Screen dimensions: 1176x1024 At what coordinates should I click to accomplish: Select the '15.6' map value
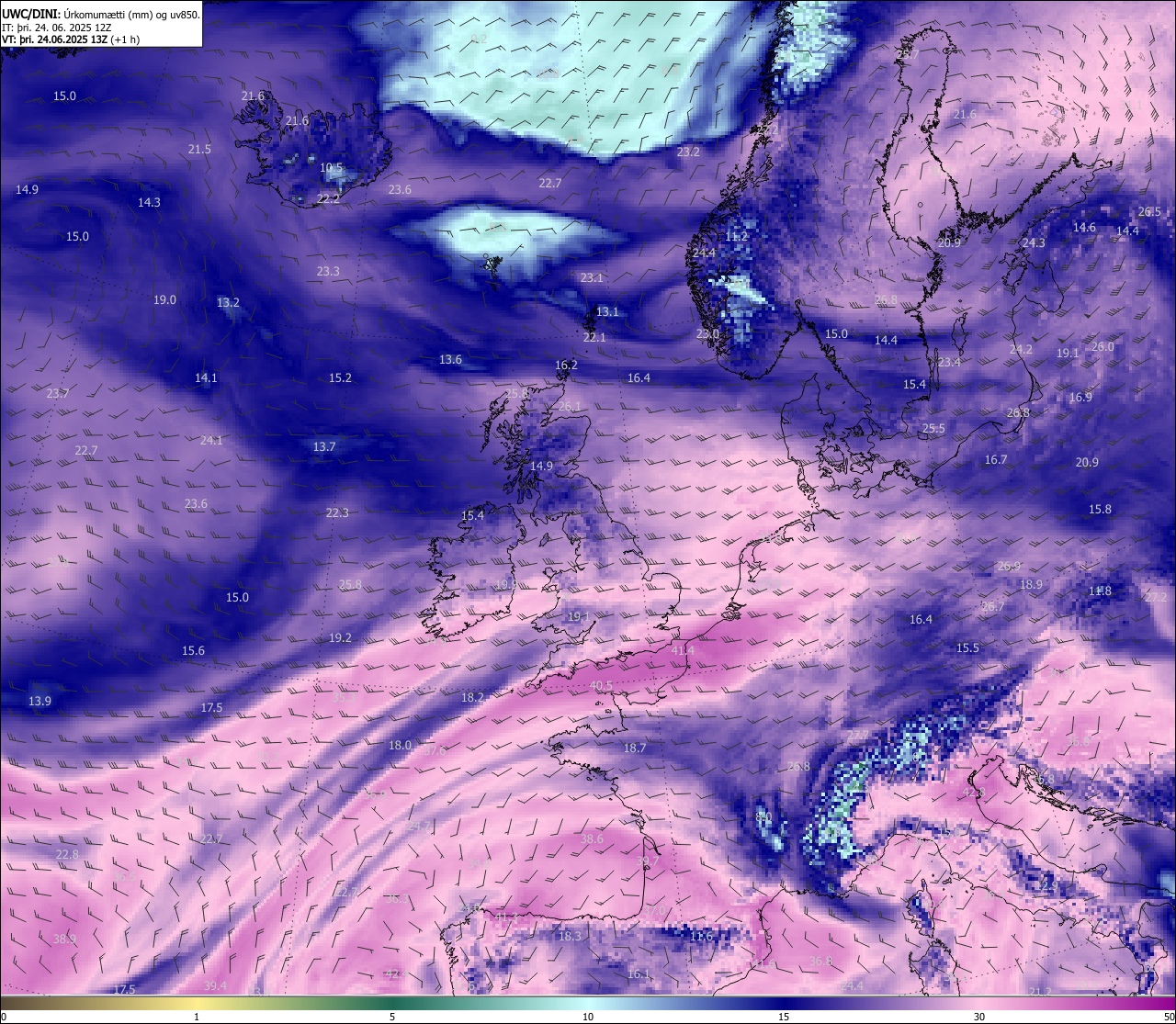[193, 650]
